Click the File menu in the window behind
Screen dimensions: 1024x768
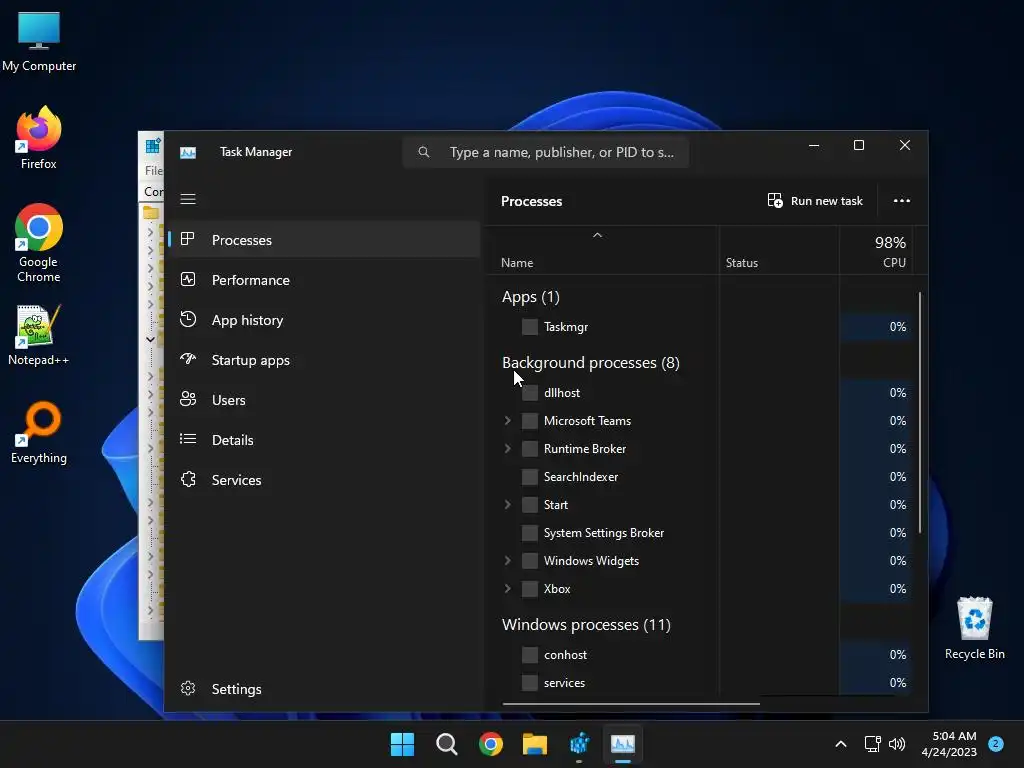153,170
